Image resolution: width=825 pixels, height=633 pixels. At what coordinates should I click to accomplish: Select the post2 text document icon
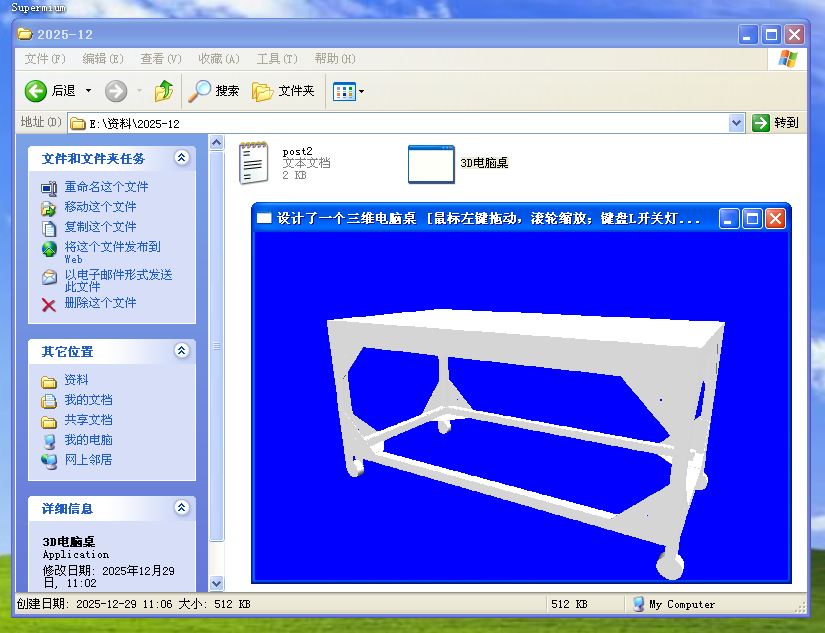(254, 164)
